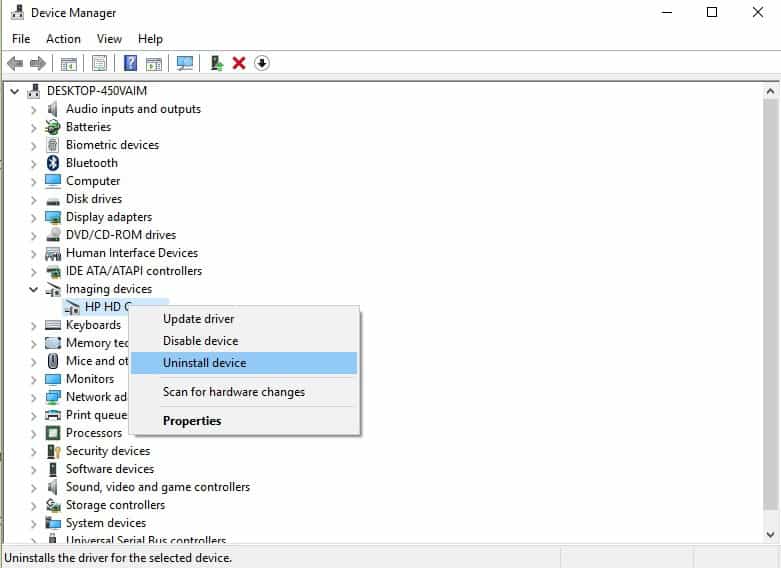
Task: Expand the Audio inputs and outputs chevron
Action: (x=33, y=110)
